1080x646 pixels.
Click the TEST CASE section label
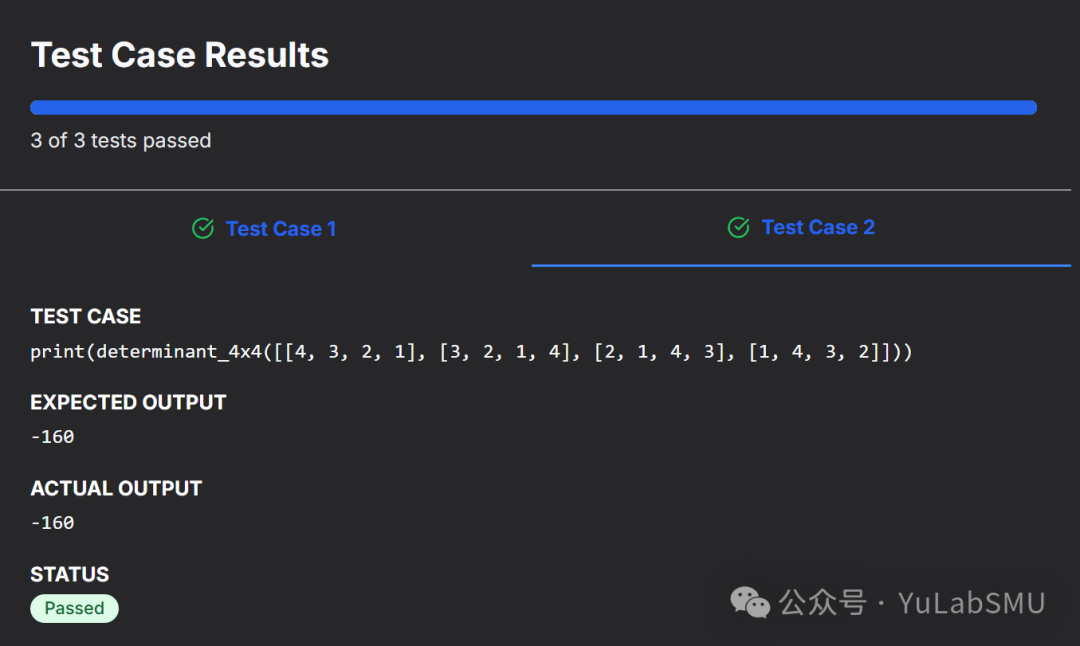(x=86, y=317)
